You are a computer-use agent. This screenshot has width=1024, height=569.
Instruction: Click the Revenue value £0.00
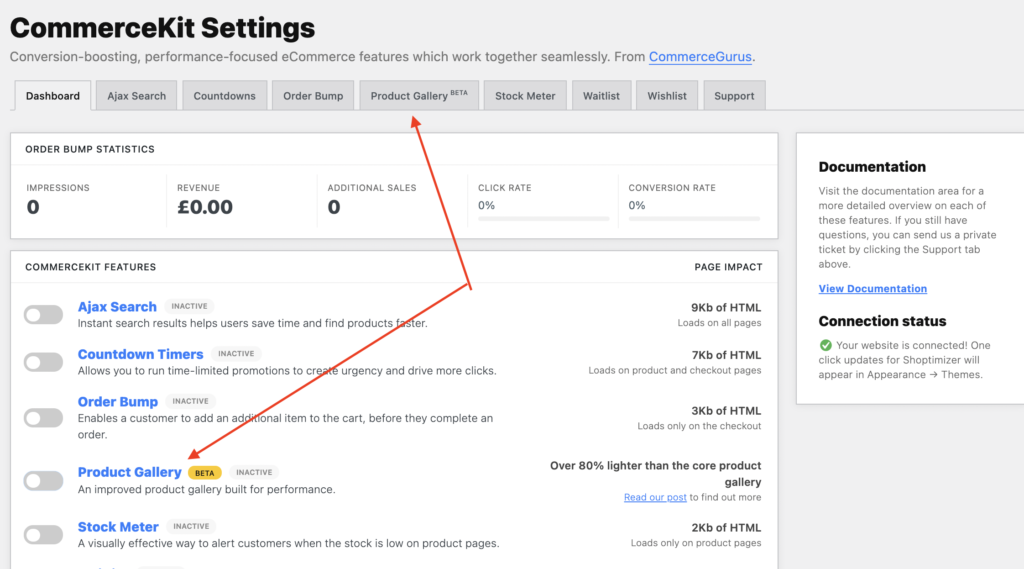[x=205, y=207]
